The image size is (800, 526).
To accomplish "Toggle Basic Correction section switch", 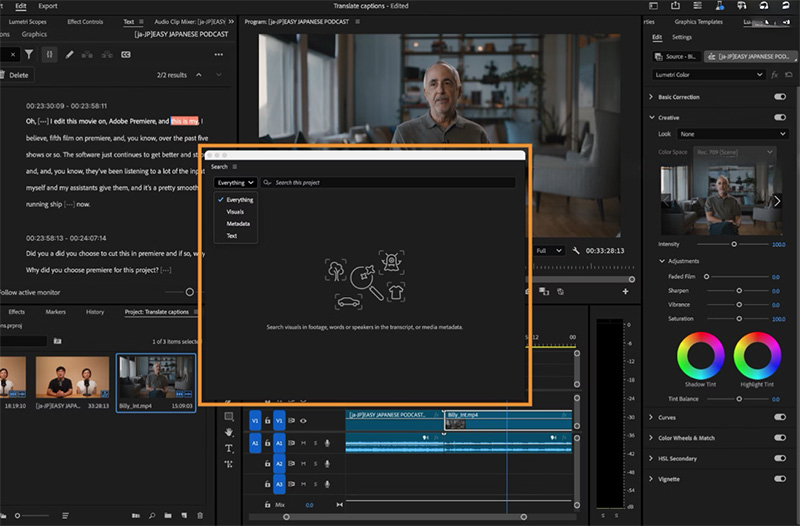I will 780,96.
